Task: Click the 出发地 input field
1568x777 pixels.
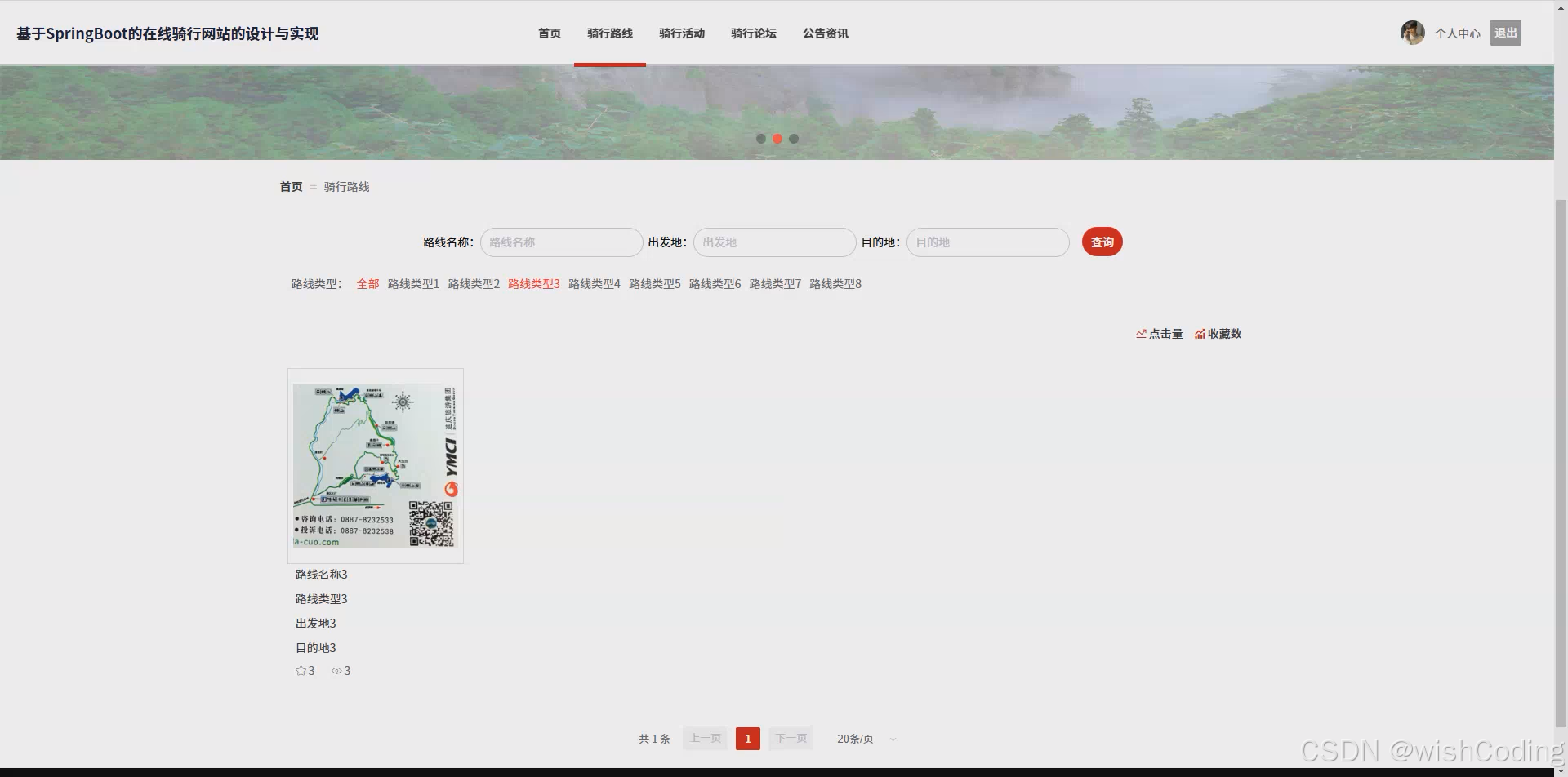Action: [773, 242]
